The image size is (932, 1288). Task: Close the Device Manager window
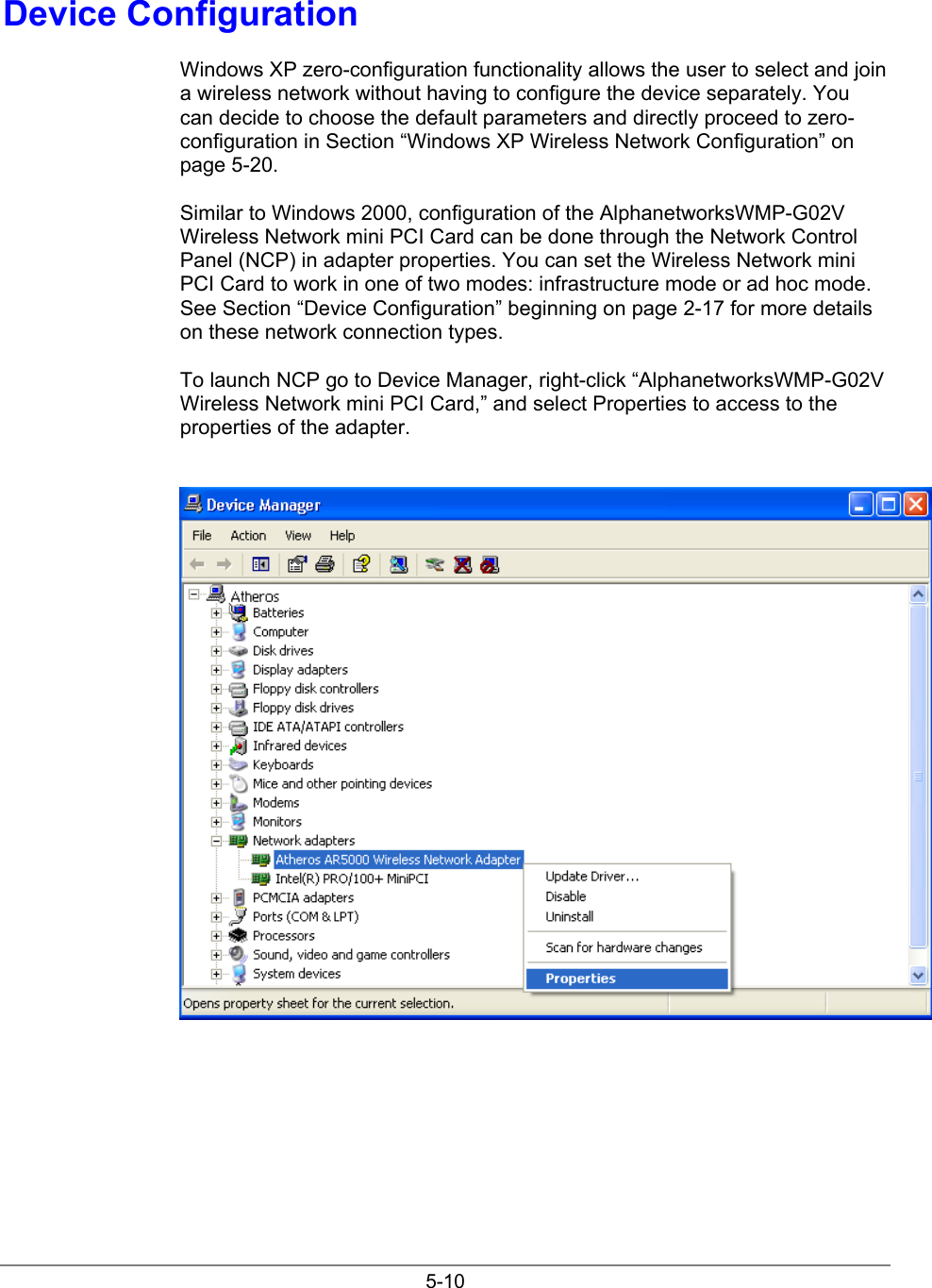tap(915, 504)
